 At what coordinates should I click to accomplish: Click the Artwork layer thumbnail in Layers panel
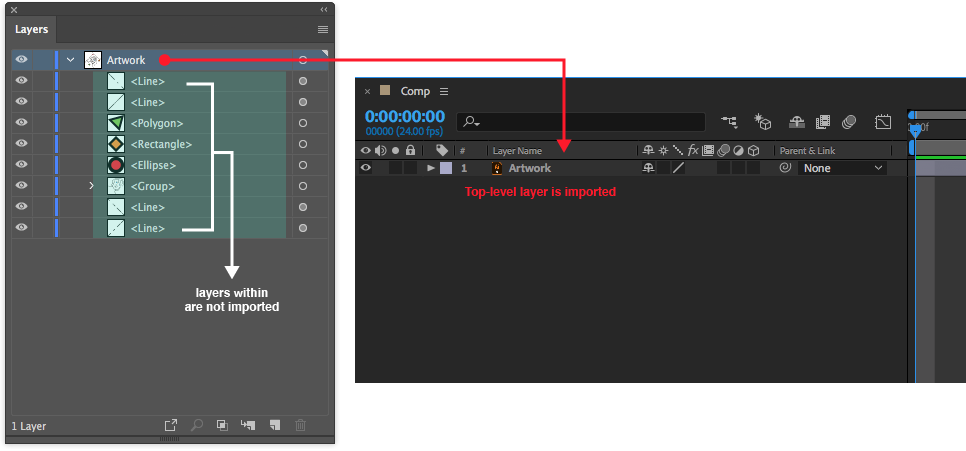point(92,60)
